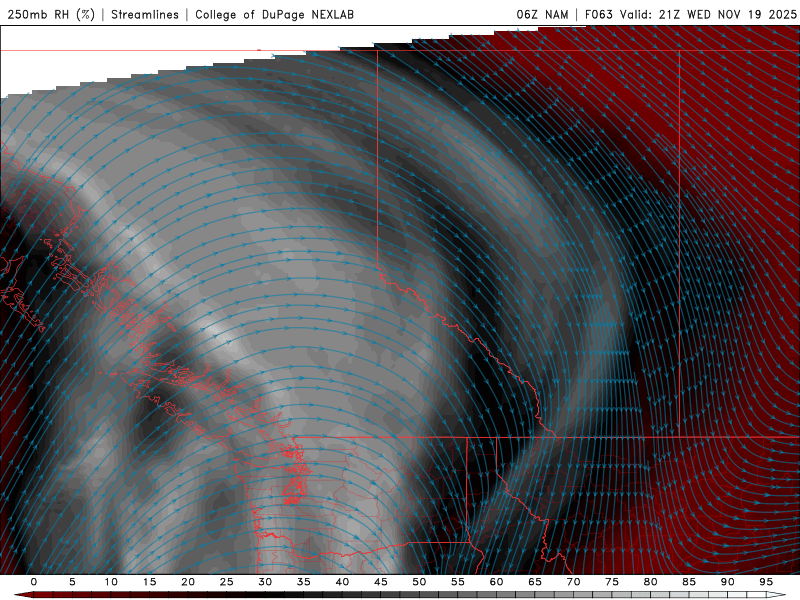Image resolution: width=800 pixels, height=600 pixels.
Task: Click the colorbar label "75"
Action: coord(612,582)
